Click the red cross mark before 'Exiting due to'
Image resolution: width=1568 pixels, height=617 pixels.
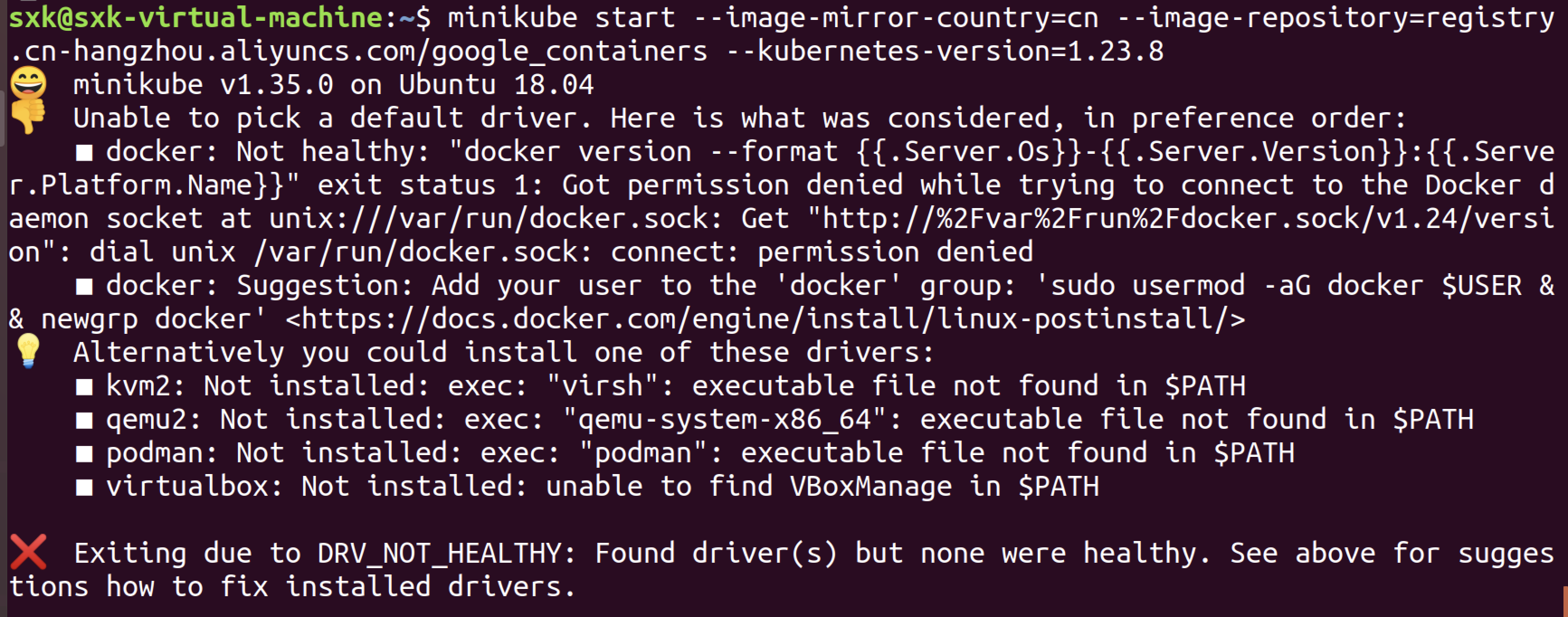[x=28, y=552]
